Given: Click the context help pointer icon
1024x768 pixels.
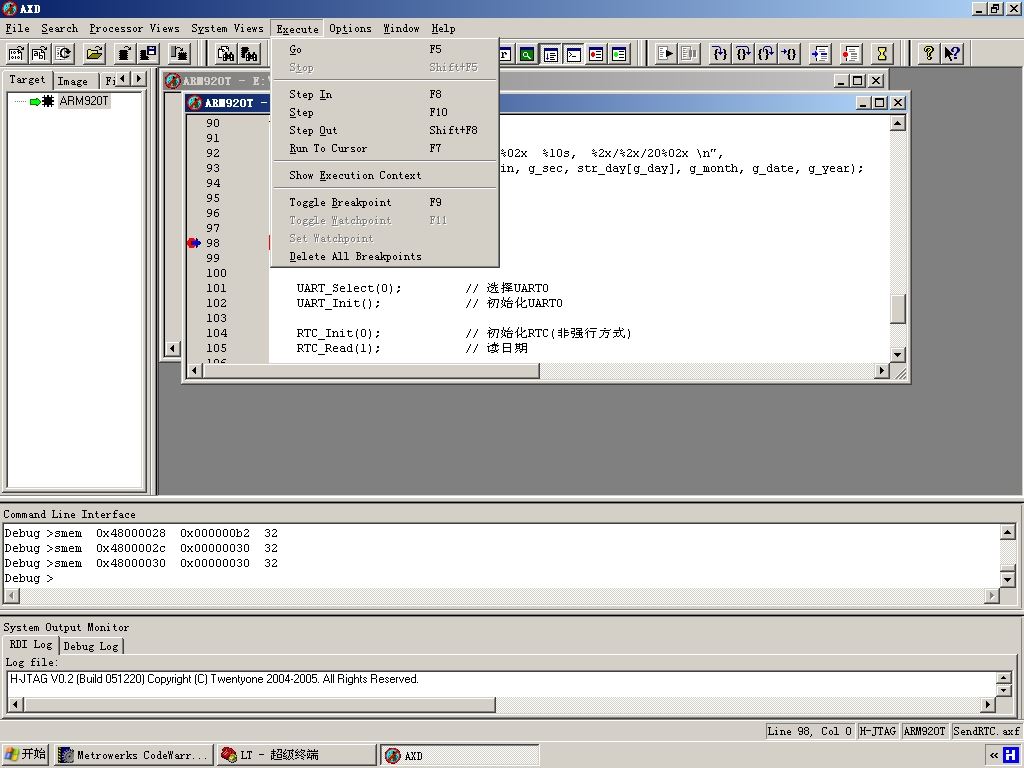Looking at the screenshot, I should [x=952, y=54].
